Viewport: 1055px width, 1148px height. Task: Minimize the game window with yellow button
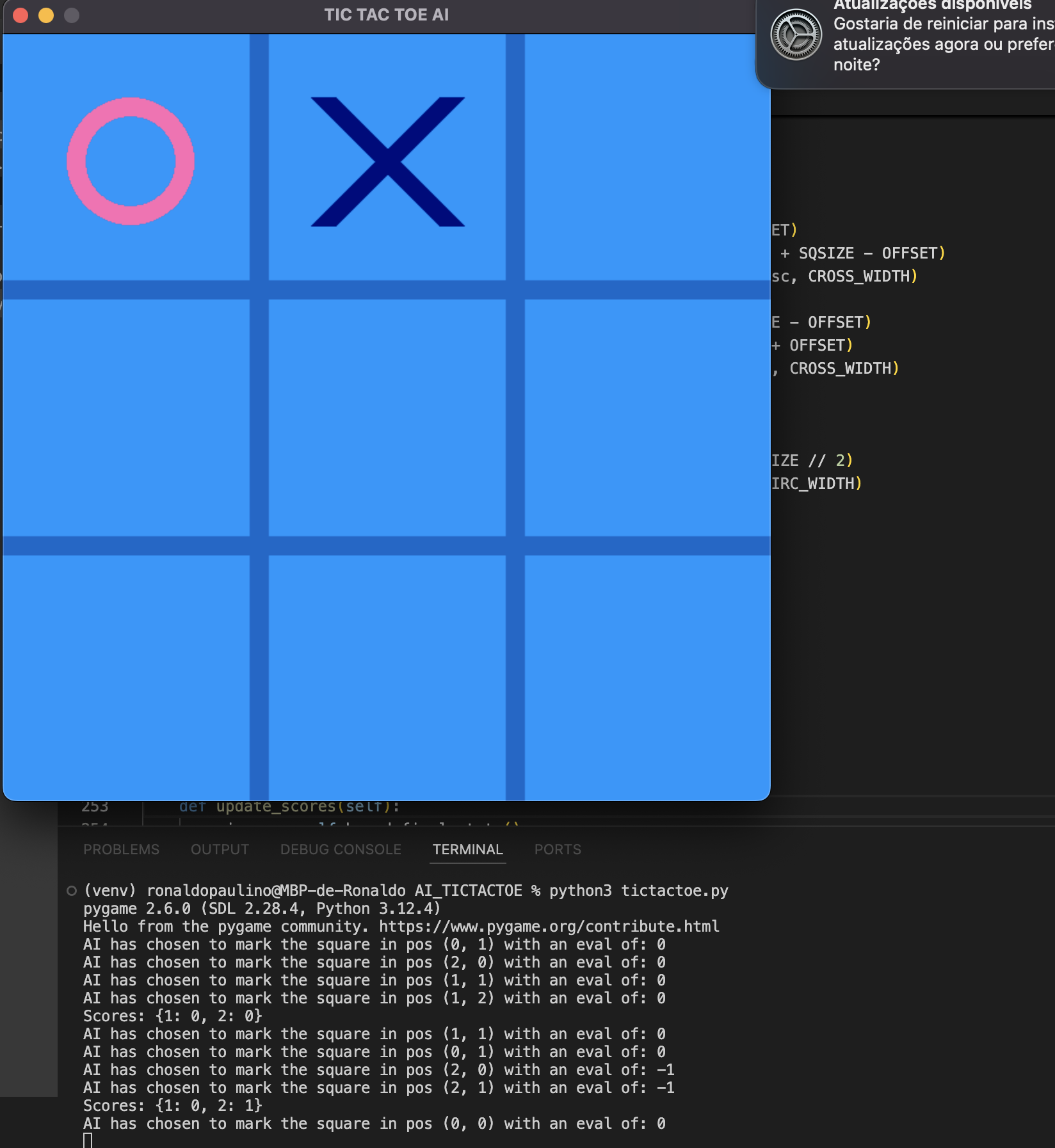[x=46, y=15]
